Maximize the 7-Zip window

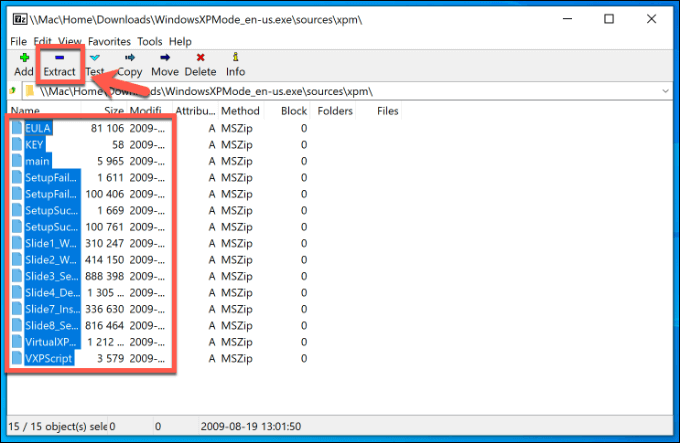(x=609, y=19)
